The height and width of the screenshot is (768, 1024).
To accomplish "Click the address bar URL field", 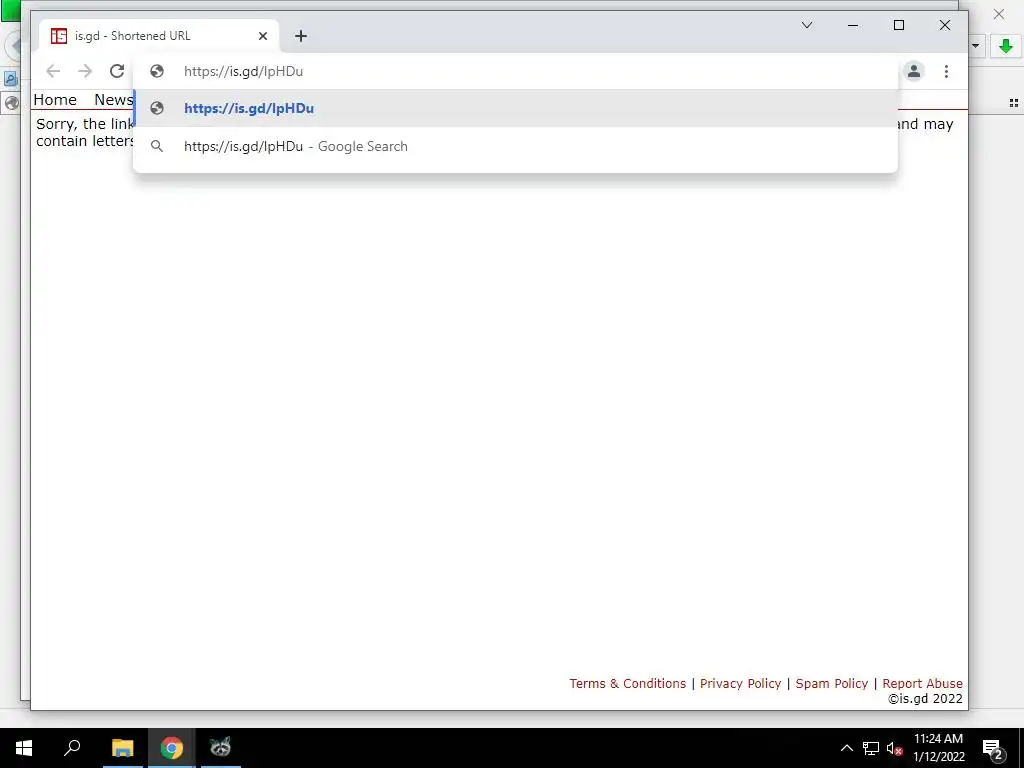I will point(516,71).
